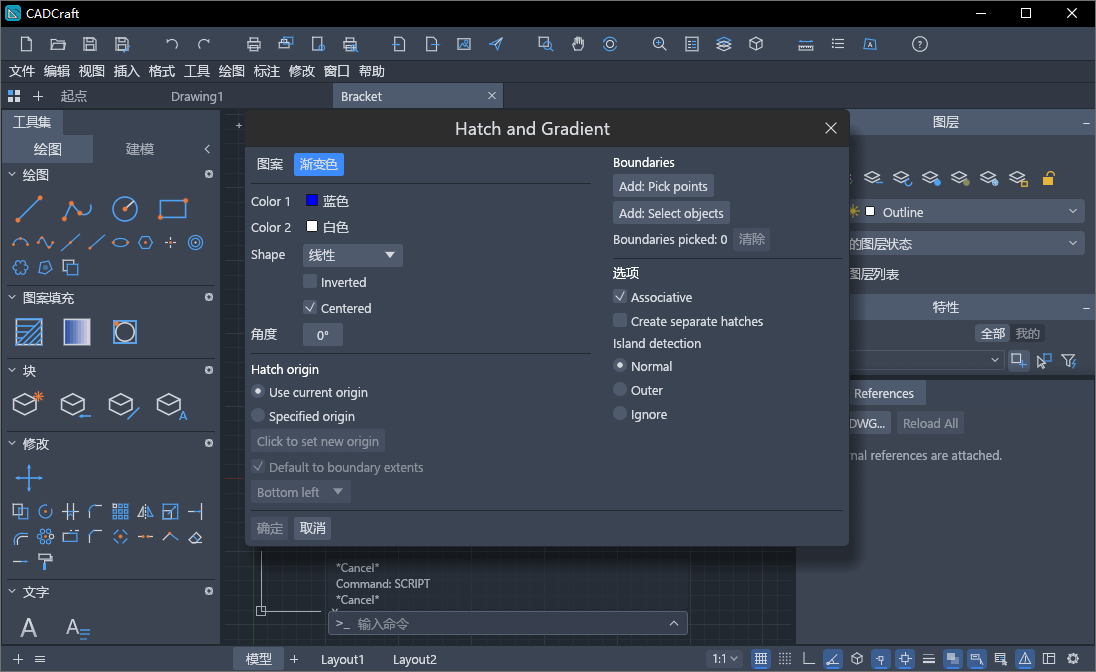The image size is (1096, 672).
Task: Select the Circle drawing tool
Action: (x=125, y=209)
